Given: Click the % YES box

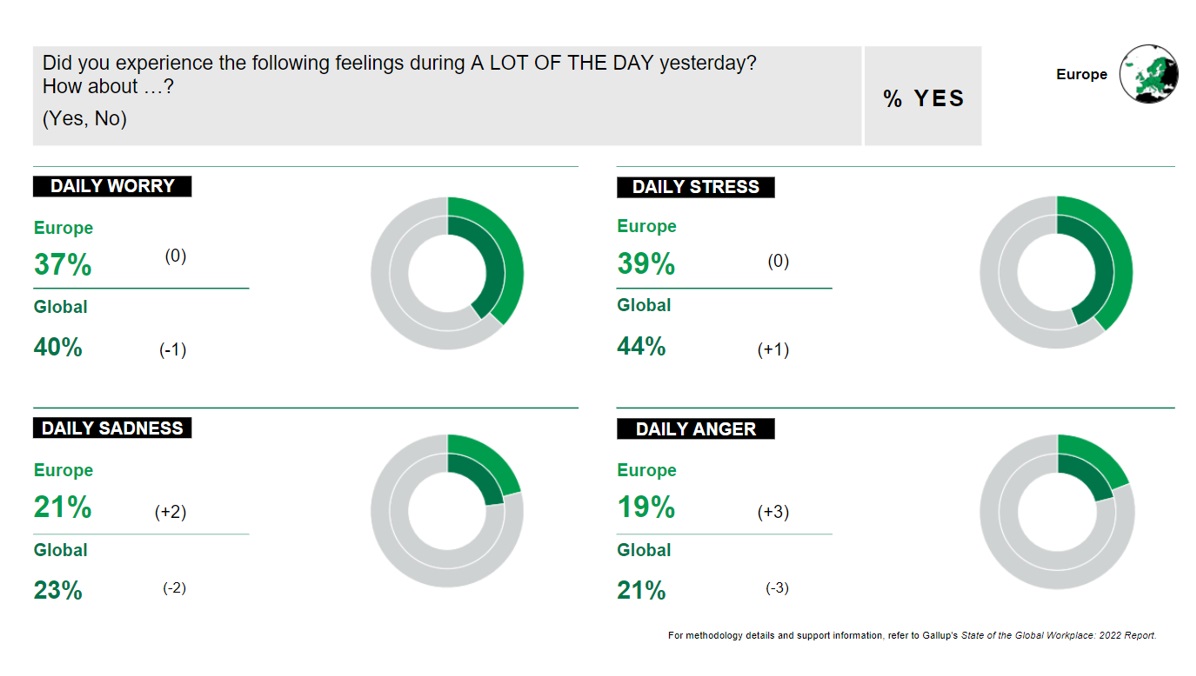Looking at the screenshot, I should (x=923, y=97).
